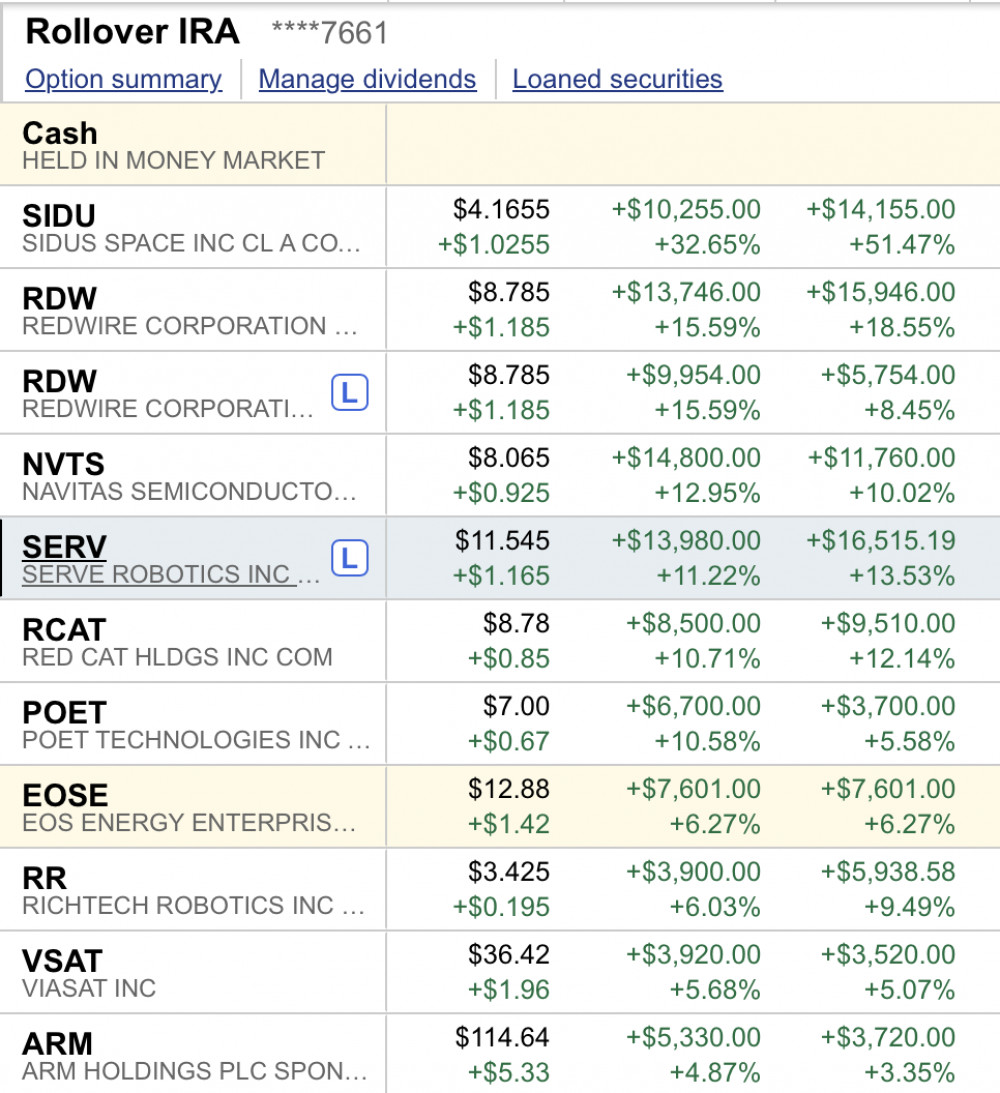Open the Loaned securities link
The width and height of the screenshot is (1000, 1093).
click(617, 80)
